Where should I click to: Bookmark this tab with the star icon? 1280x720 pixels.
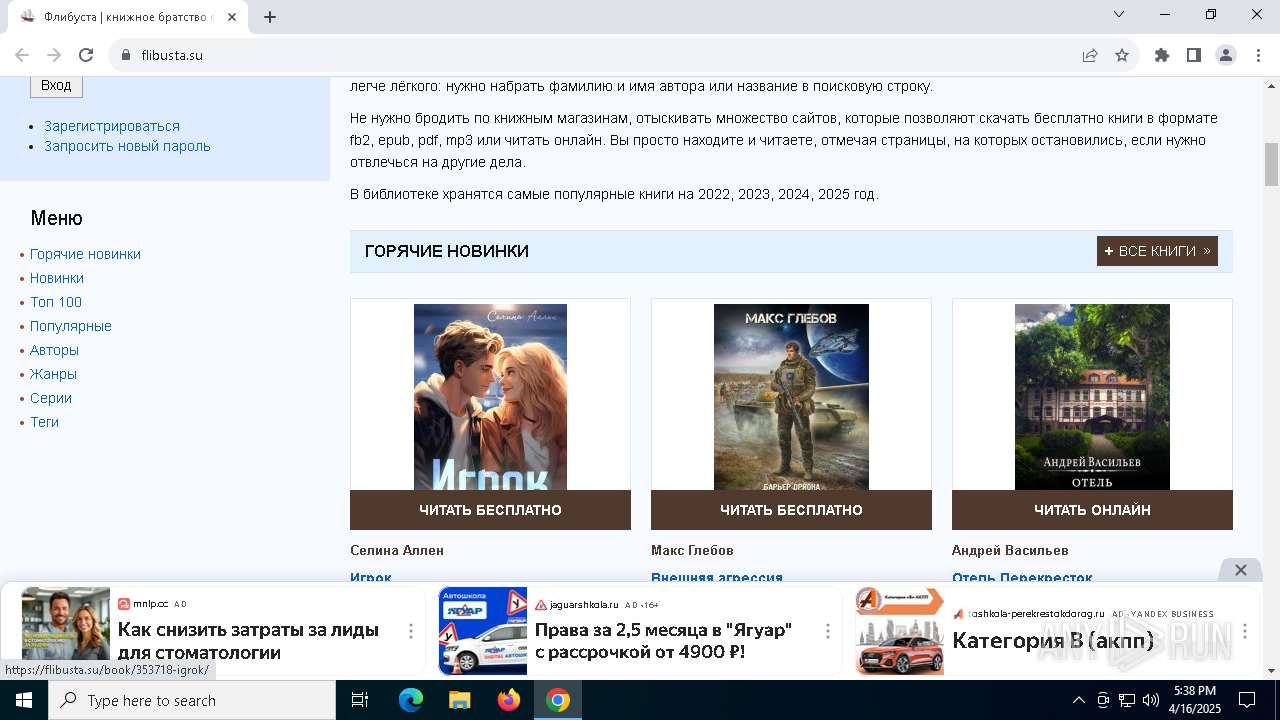pyautogui.click(x=1122, y=55)
